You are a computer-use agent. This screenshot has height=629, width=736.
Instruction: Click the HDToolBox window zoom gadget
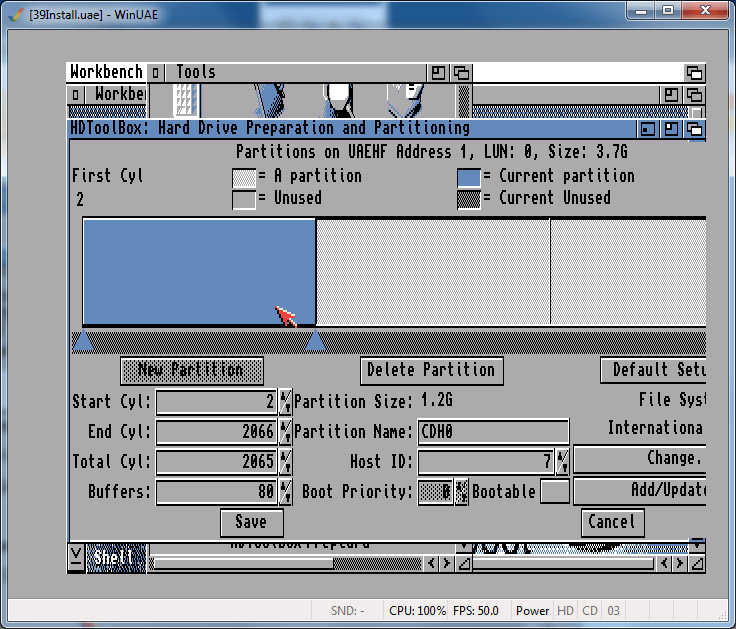(671, 129)
